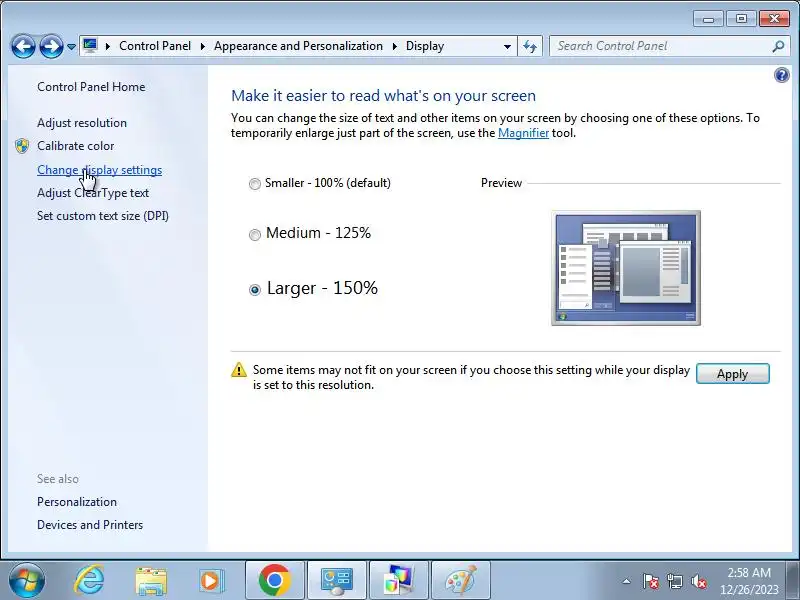
Task: Click the Apply button
Action: click(x=733, y=373)
